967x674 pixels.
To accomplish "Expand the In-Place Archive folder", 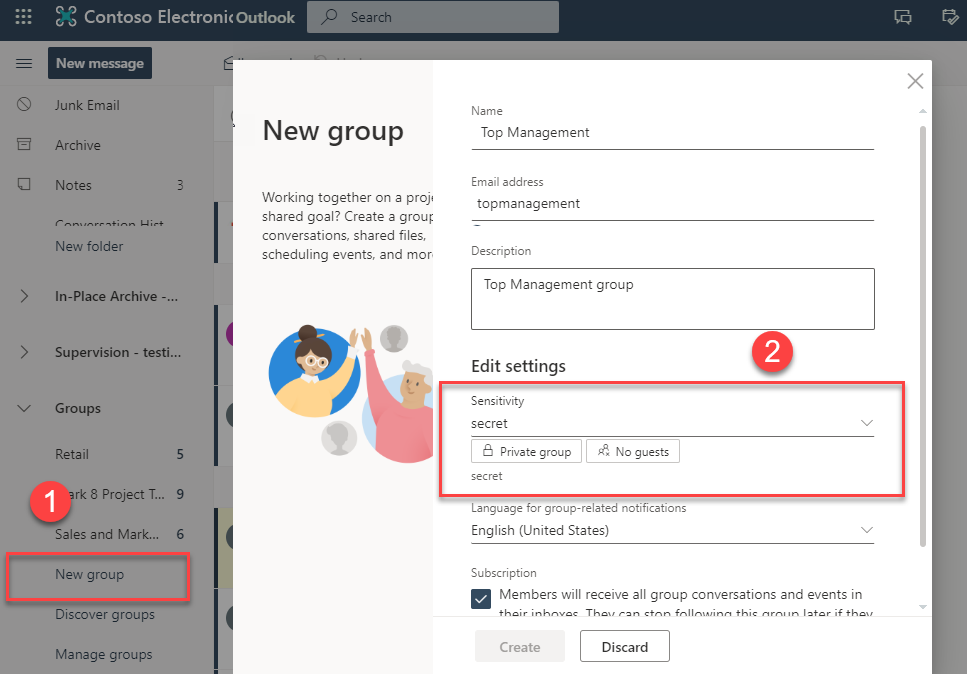I will 24,296.
